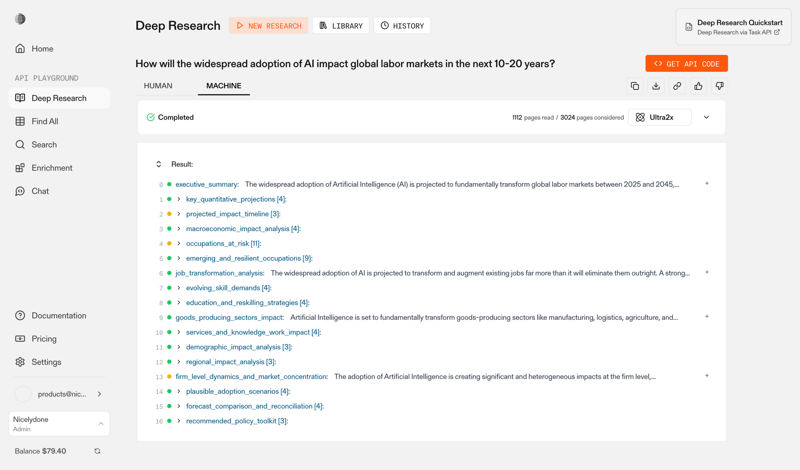Expand the Completed status panel chevron

tap(706, 117)
